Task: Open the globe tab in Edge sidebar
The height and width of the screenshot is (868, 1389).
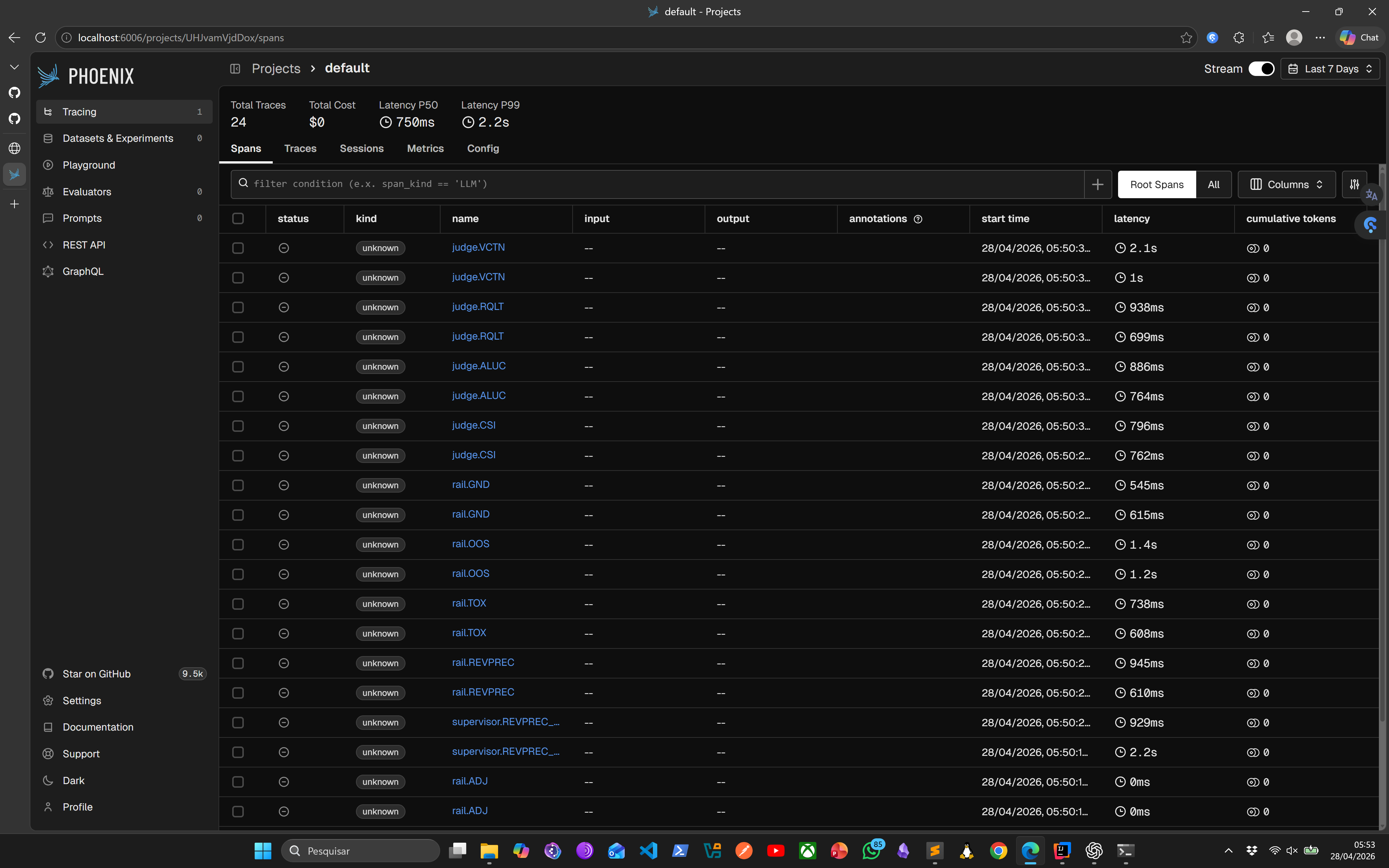Action: tap(14, 148)
